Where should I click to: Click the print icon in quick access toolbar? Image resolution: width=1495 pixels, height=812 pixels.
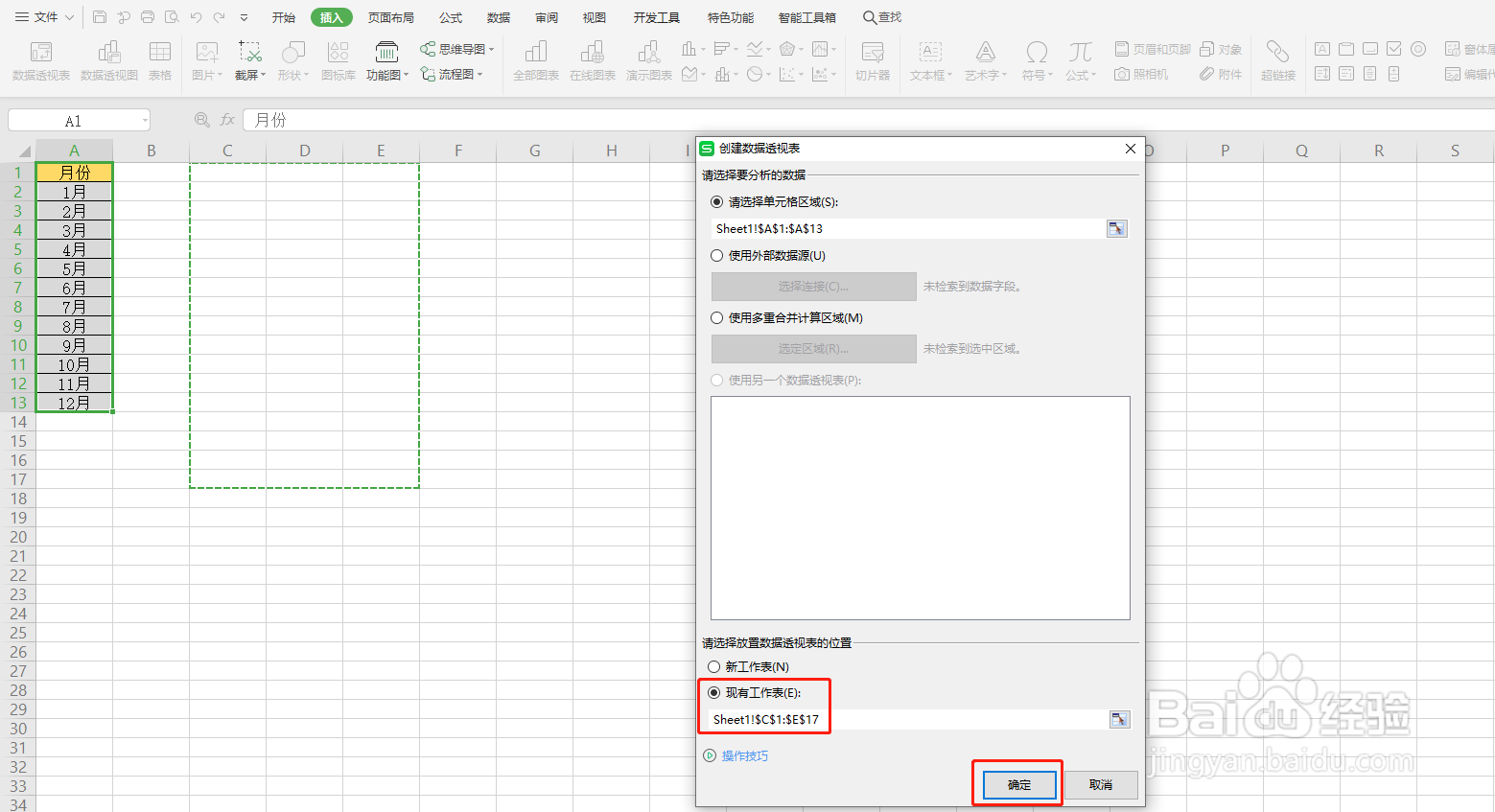148,17
